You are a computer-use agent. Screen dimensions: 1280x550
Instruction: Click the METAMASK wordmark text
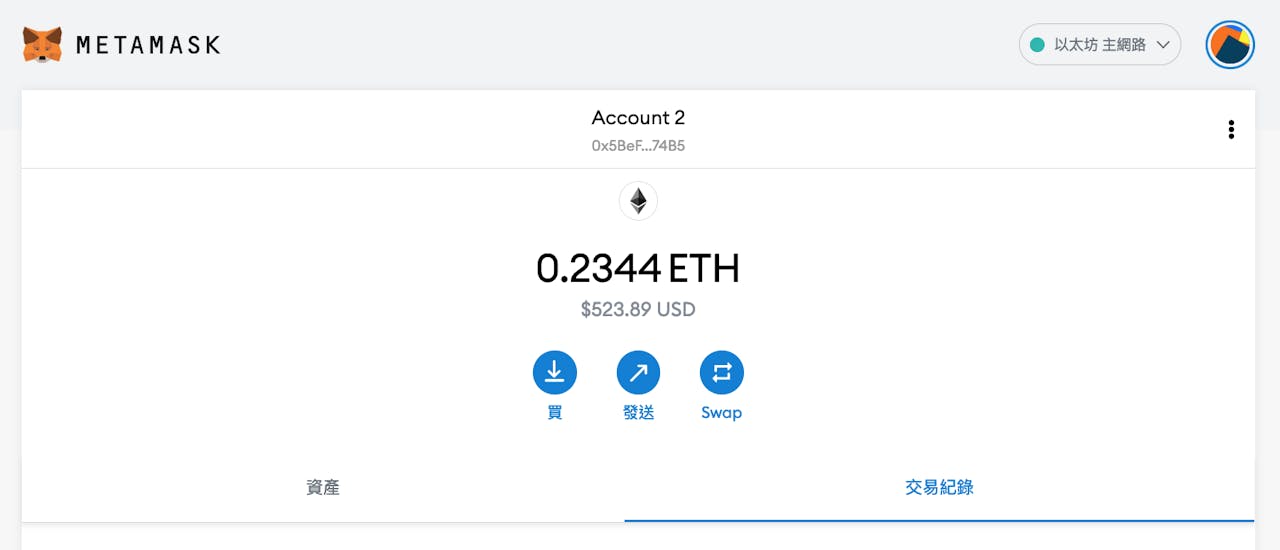[x=148, y=45]
